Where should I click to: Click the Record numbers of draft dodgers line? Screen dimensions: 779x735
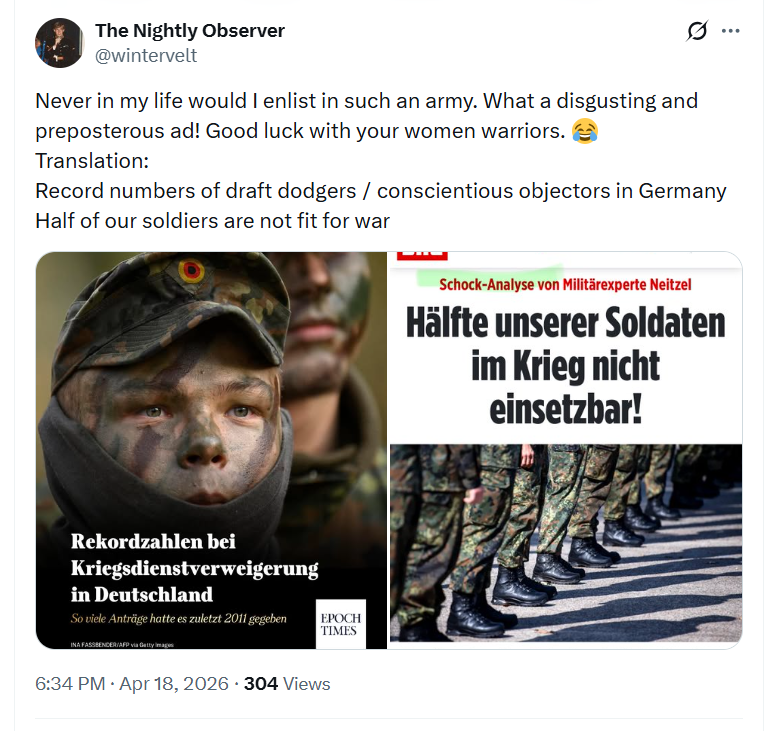pyautogui.click(x=381, y=191)
